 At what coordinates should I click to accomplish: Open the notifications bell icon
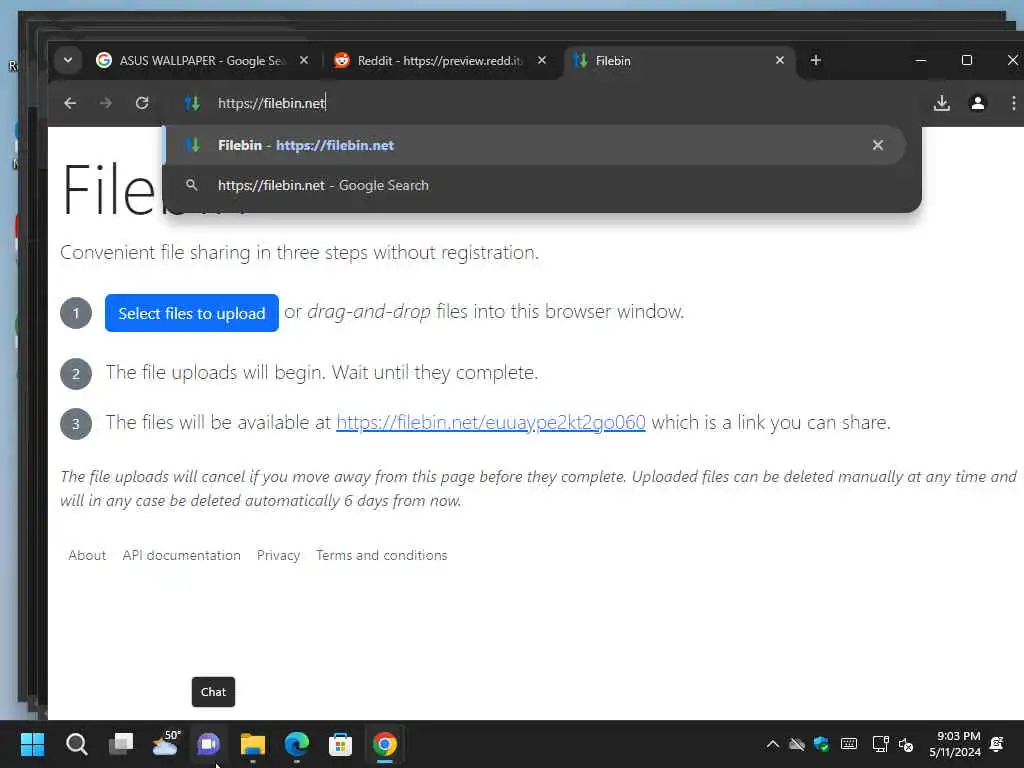point(997,744)
